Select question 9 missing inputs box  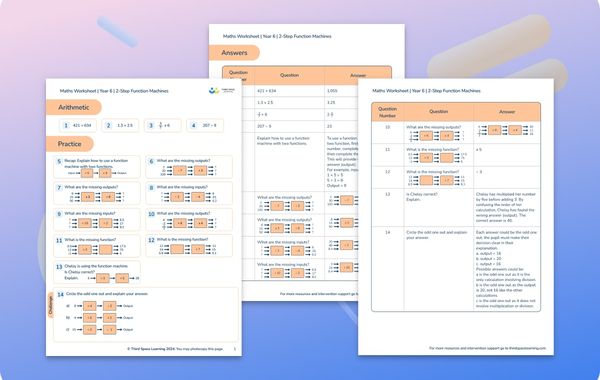97,220
